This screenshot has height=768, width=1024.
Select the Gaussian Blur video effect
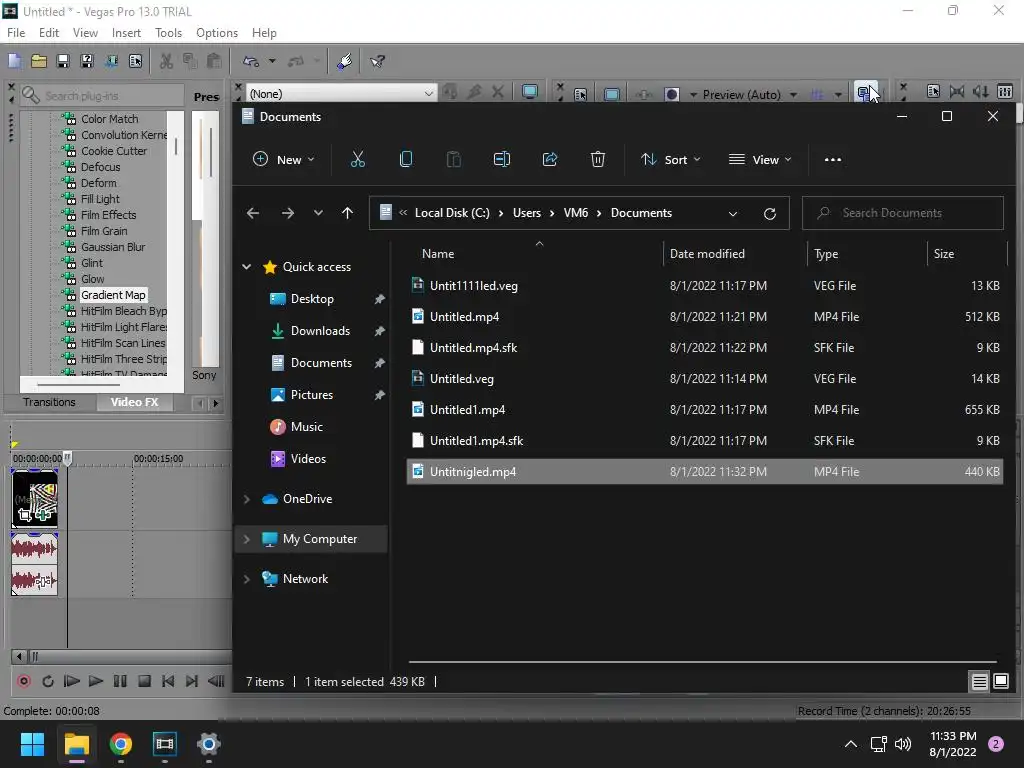tap(113, 247)
